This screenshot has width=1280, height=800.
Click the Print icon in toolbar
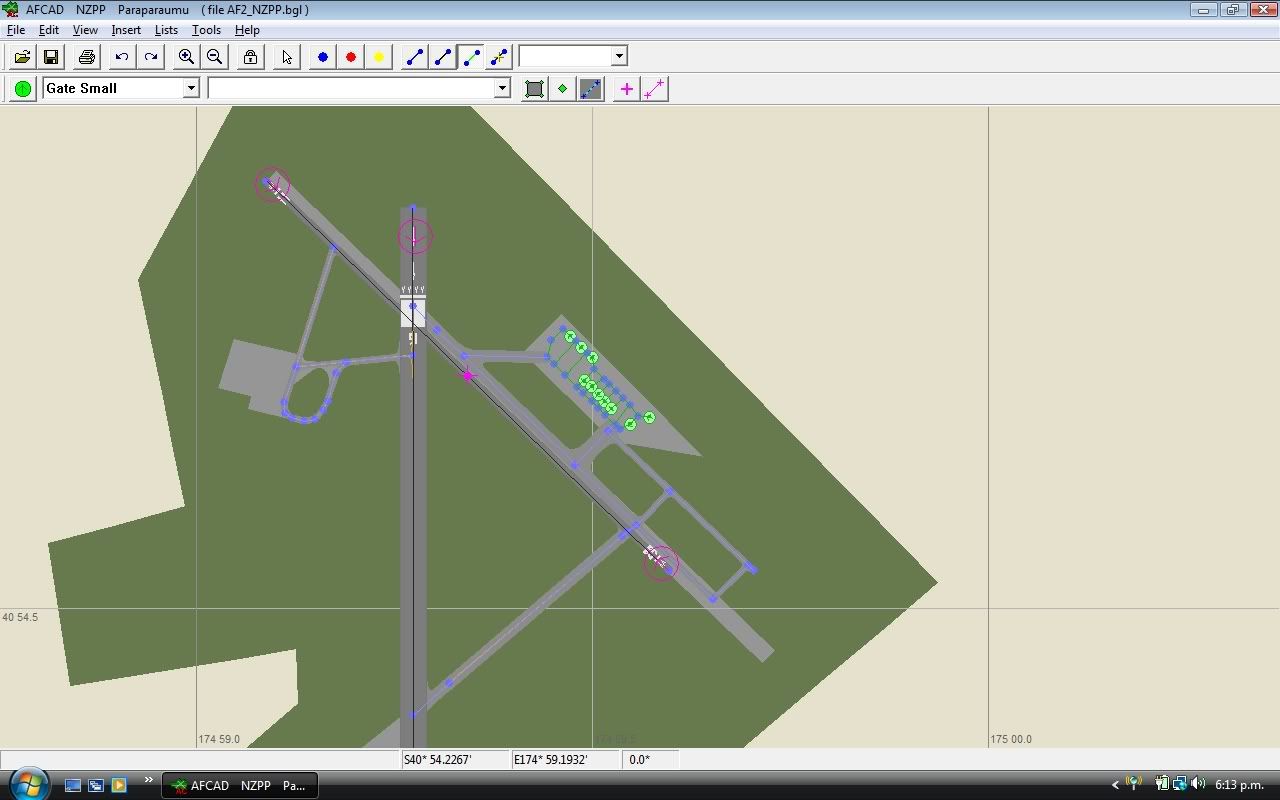click(87, 57)
